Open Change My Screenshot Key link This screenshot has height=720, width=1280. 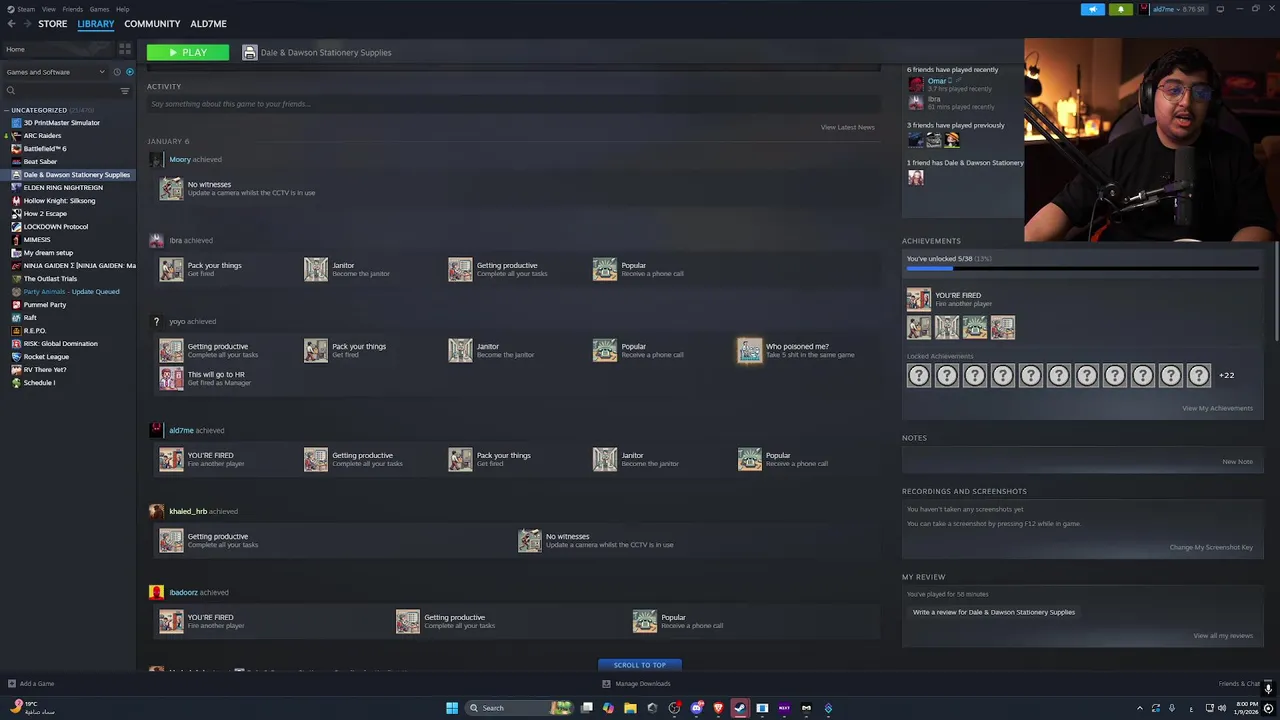pos(1211,547)
